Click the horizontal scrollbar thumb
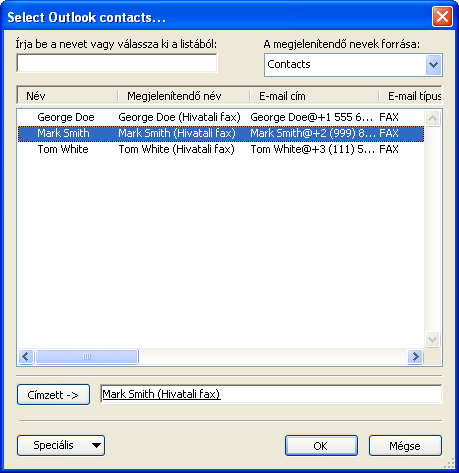The image size is (459, 473). pos(87,357)
